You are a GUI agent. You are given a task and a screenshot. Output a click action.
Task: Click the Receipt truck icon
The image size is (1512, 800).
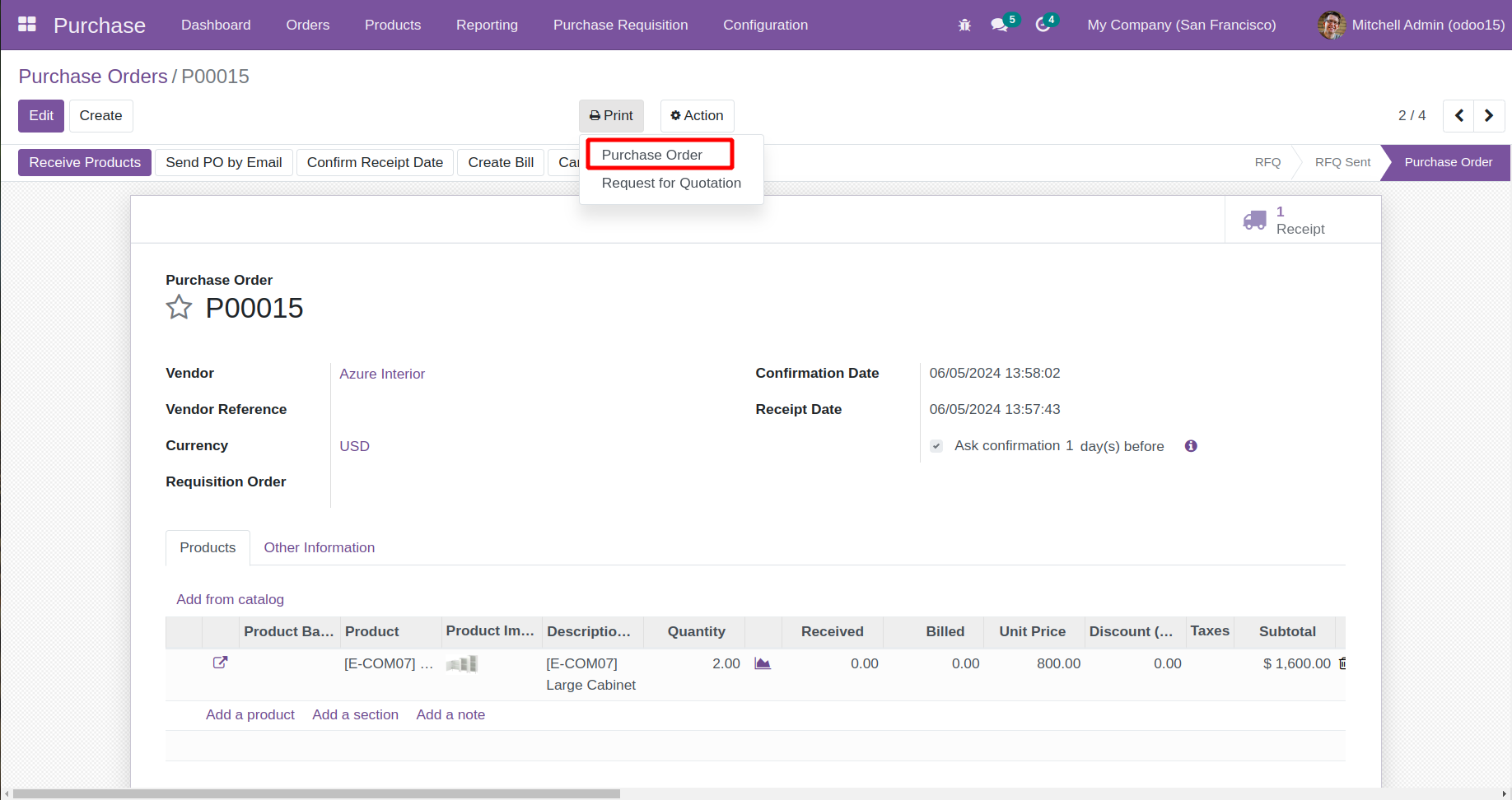[x=1254, y=220]
